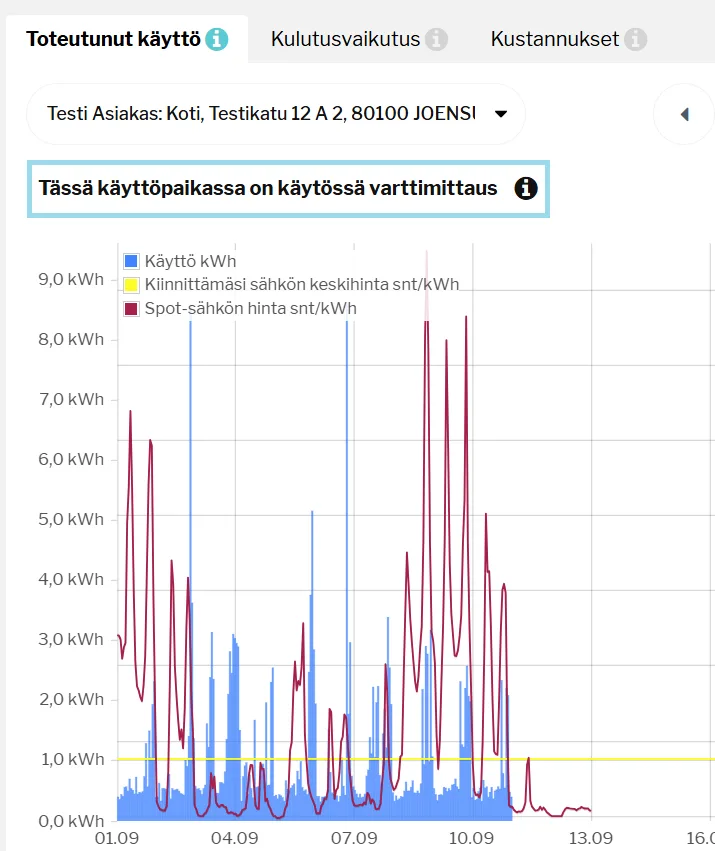Viewport: 715px width, 851px height.
Task: Switch to Toteutunut käyttö tab
Action: 127,39
